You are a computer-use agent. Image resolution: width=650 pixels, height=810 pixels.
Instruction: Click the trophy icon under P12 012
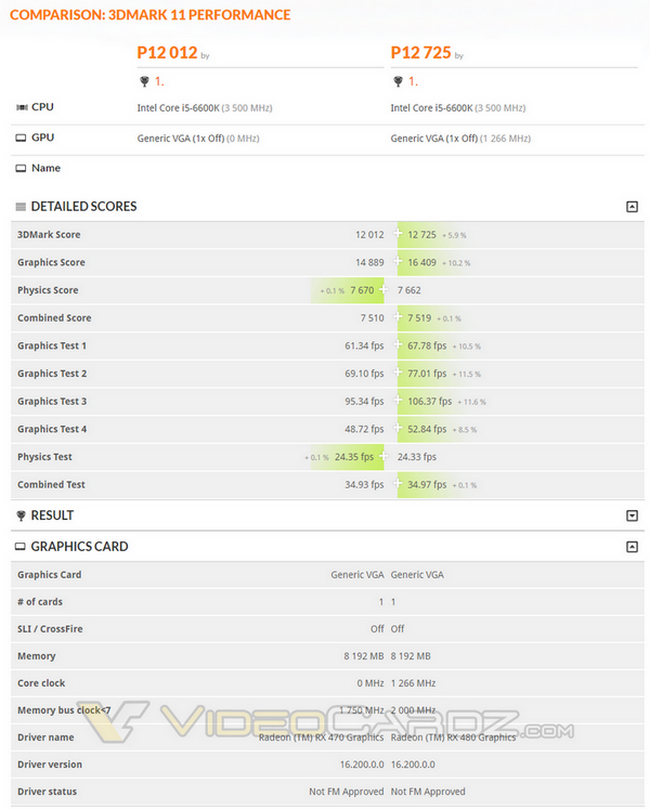point(144,82)
